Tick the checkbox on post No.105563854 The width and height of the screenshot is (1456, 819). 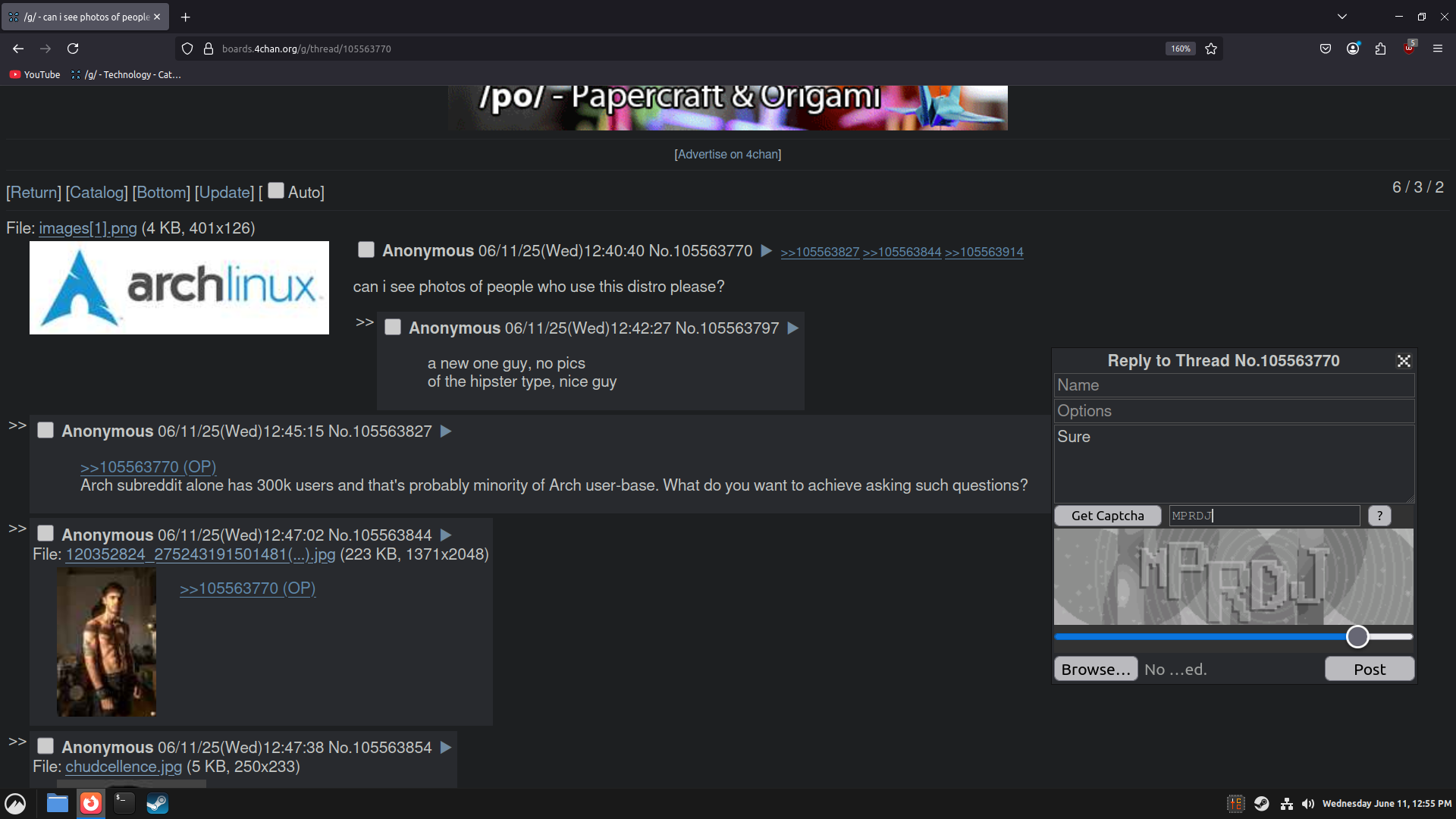pyautogui.click(x=45, y=746)
